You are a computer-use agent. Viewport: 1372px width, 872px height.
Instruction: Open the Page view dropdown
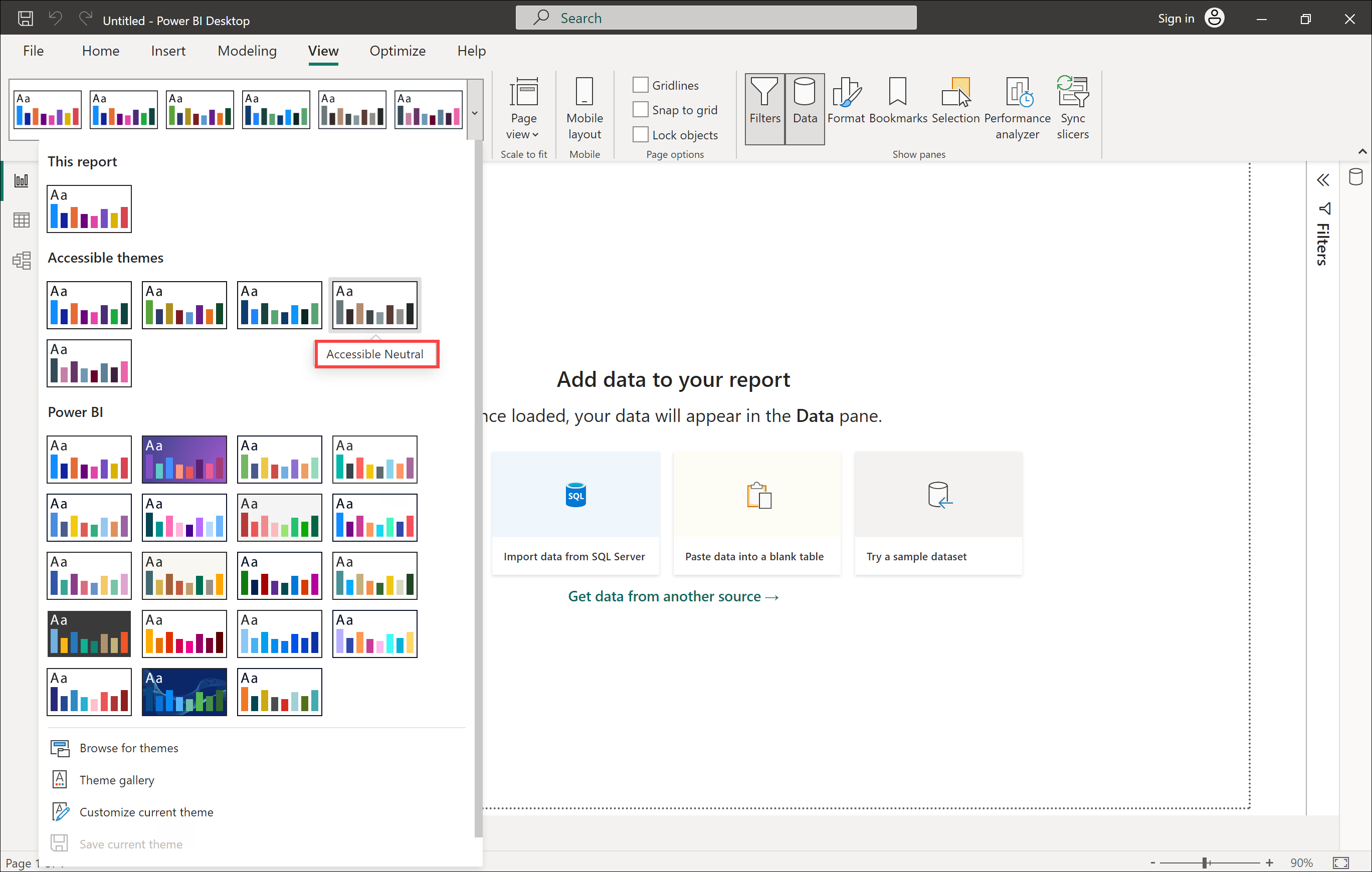coord(523,108)
